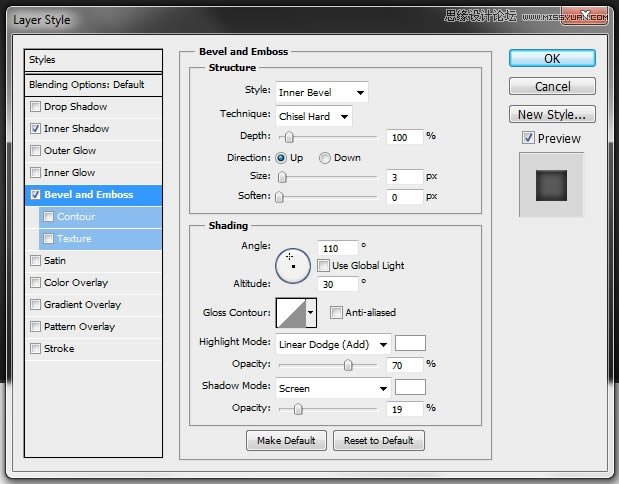
Task: Click the Soften value field
Action: pyautogui.click(x=405, y=197)
